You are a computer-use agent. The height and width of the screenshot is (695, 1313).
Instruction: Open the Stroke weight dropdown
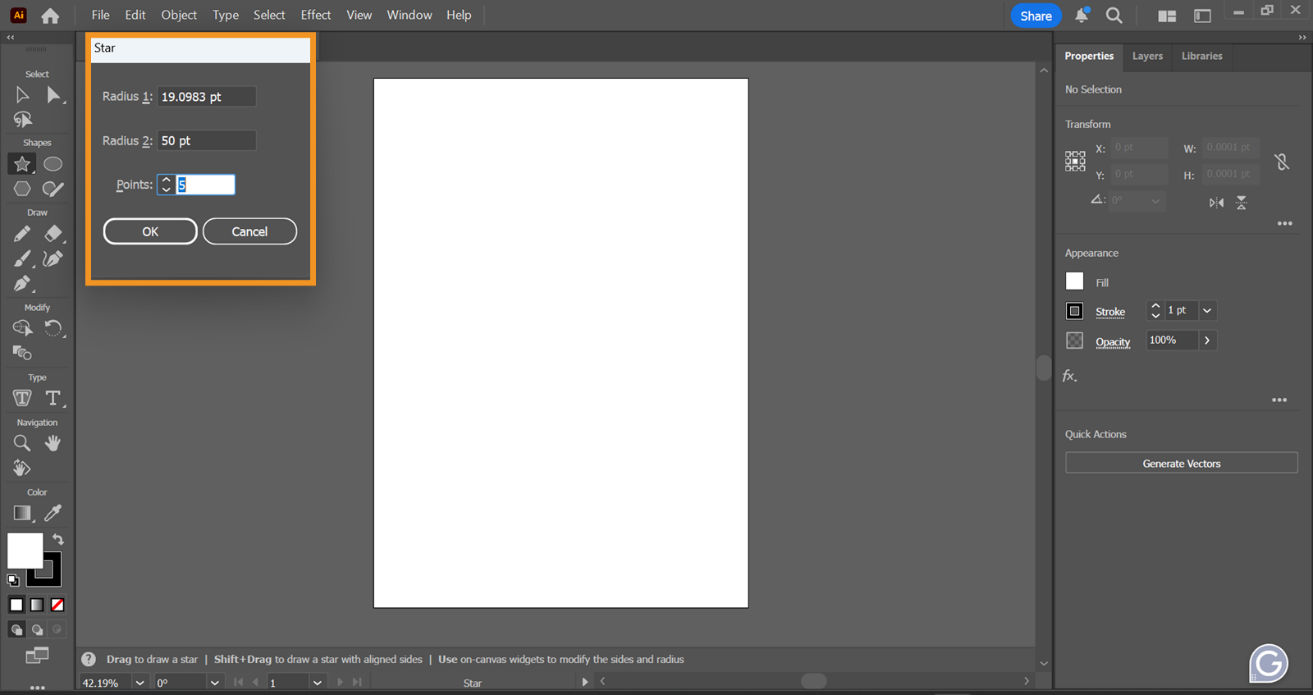[x=1206, y=310]
